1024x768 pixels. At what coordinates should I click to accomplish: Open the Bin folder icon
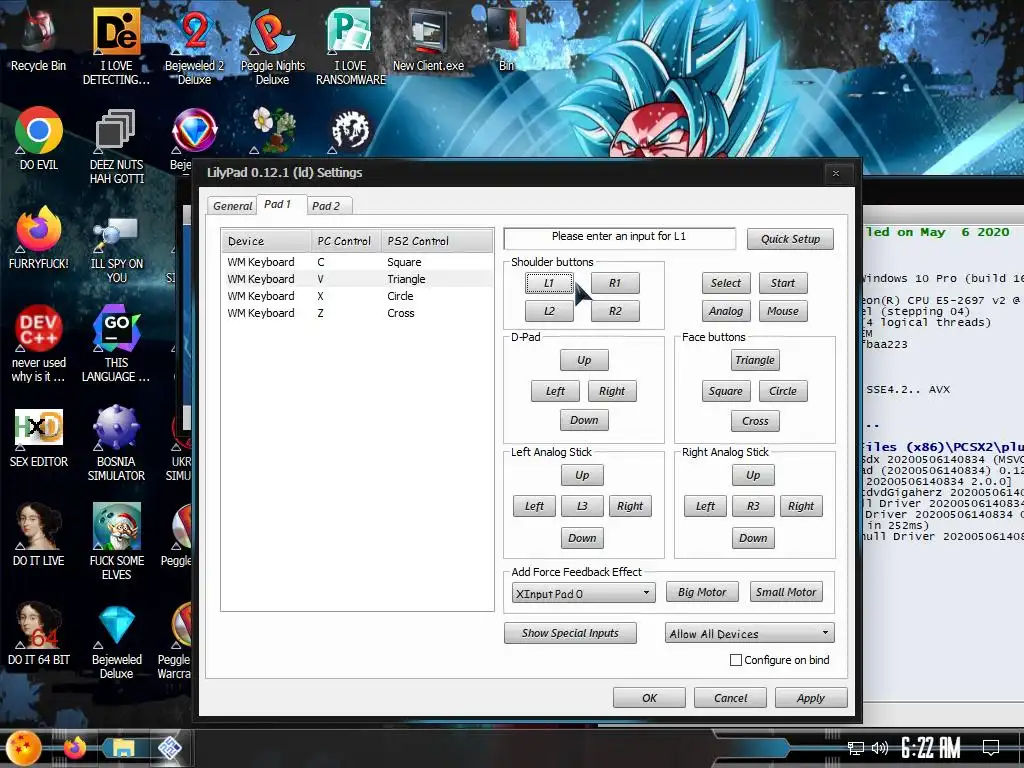pyautogui.click(x=506, y=39)
